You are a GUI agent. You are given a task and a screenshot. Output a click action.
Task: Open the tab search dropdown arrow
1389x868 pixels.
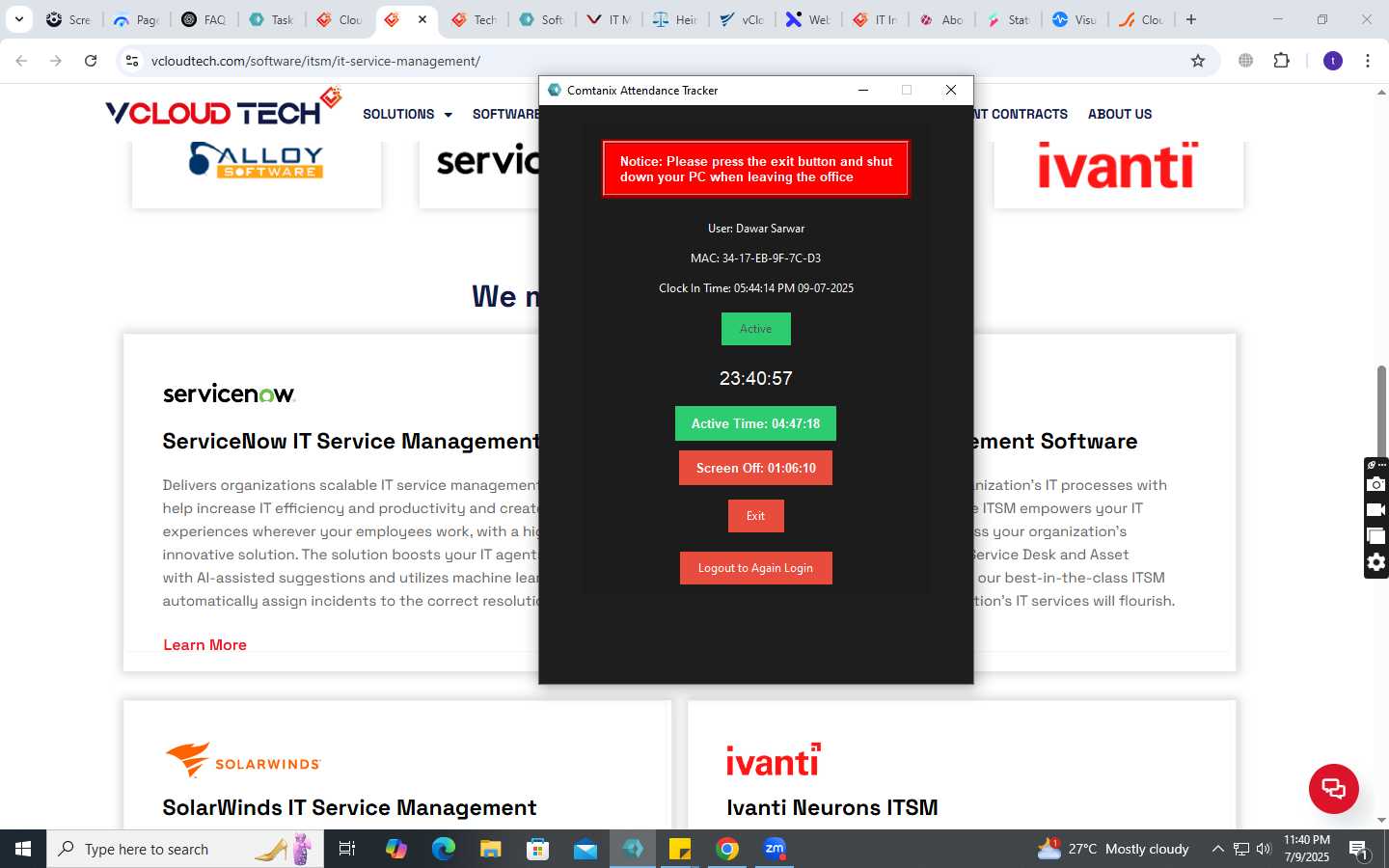click(x=18, y=19)
